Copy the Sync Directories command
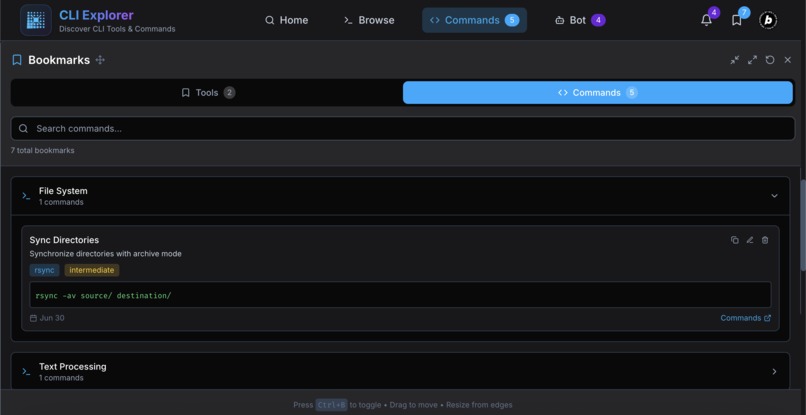Viewport: 806px width, 415px height. point(735,240)
